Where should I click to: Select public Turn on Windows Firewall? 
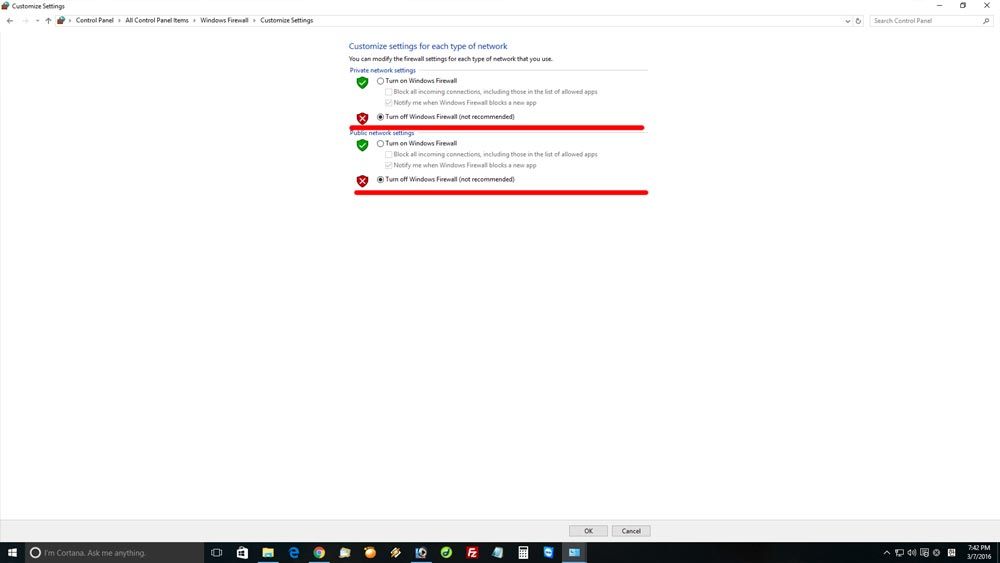(381, 143)
